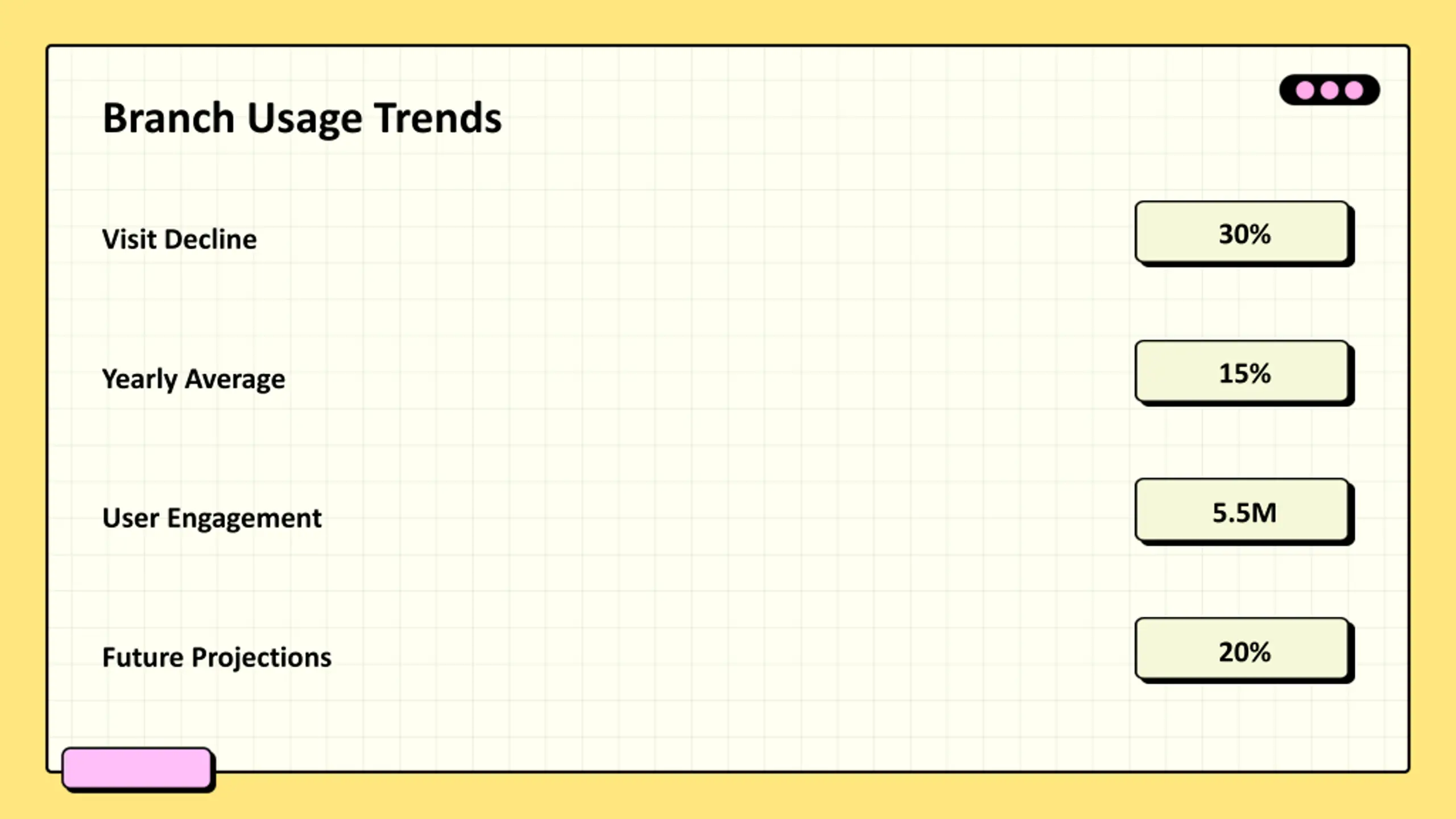
Task: Select the 15% value box
Action: point(1242,373)
